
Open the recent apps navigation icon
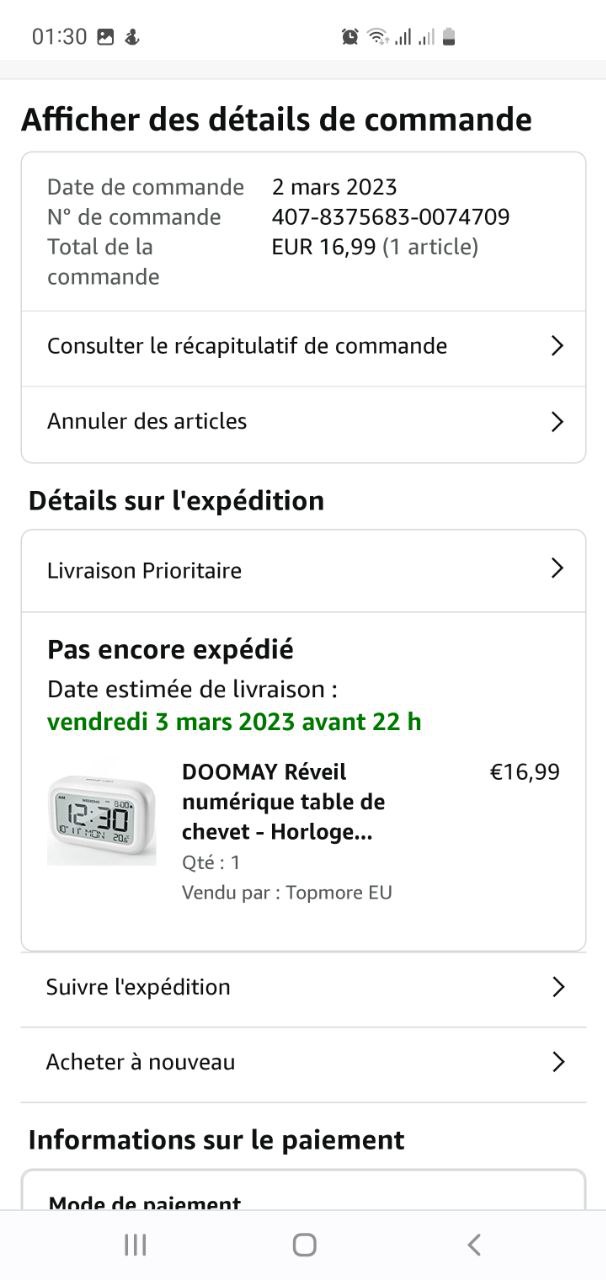click(x=135, y=1244)
